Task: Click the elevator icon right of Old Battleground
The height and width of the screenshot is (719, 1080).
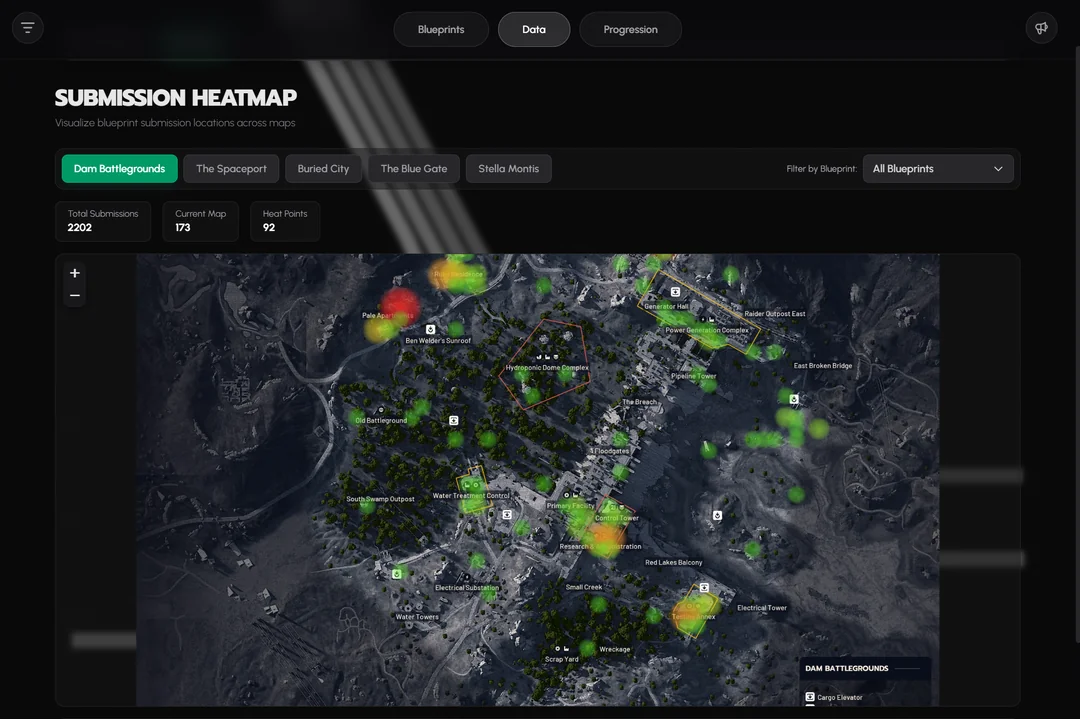Action: (454, 421)
